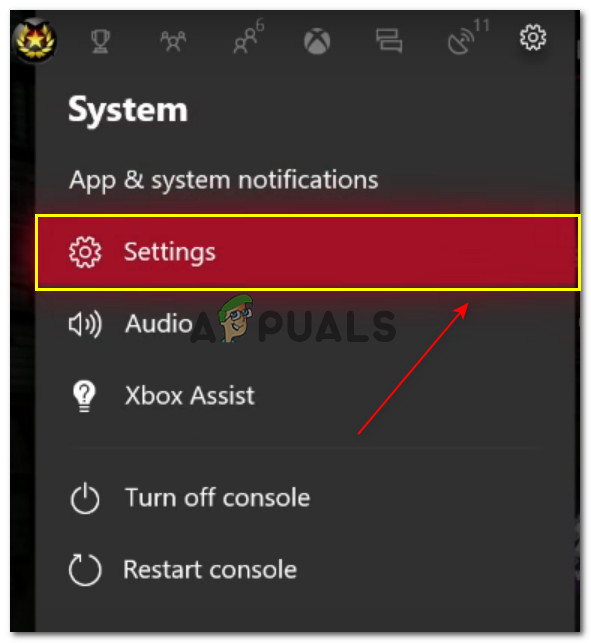Select the Xbox Home logo tab
The width and height of the screenshot is (591, 643).
pos(317,41)
